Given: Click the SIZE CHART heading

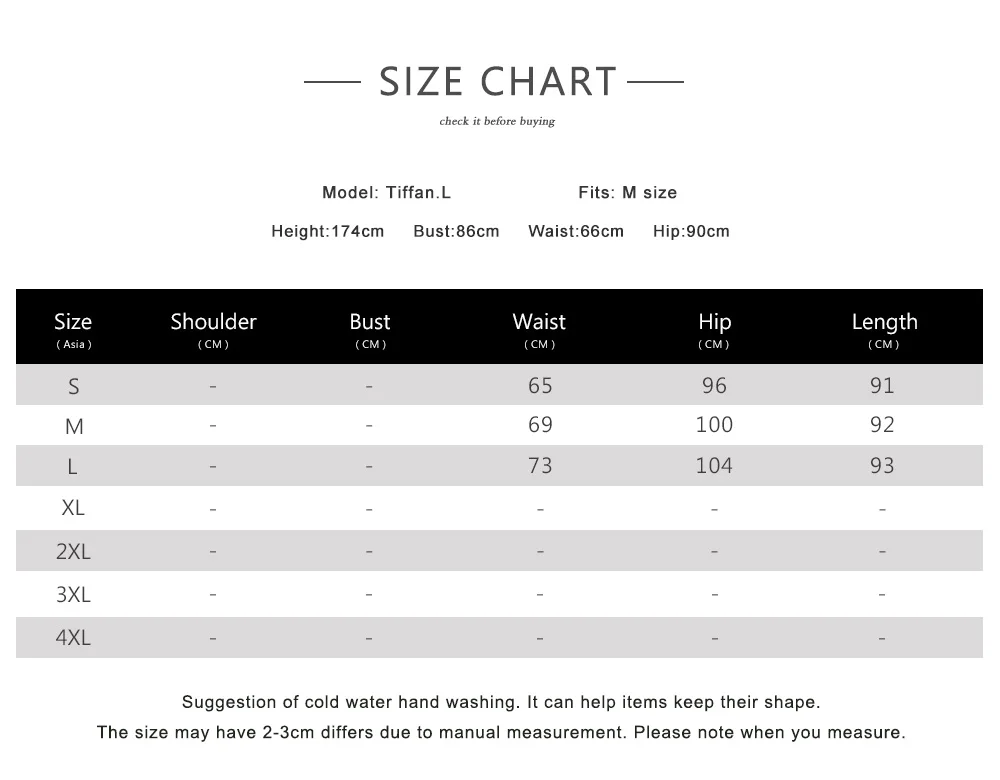Looking at the screenshot, I should (497, 82).
